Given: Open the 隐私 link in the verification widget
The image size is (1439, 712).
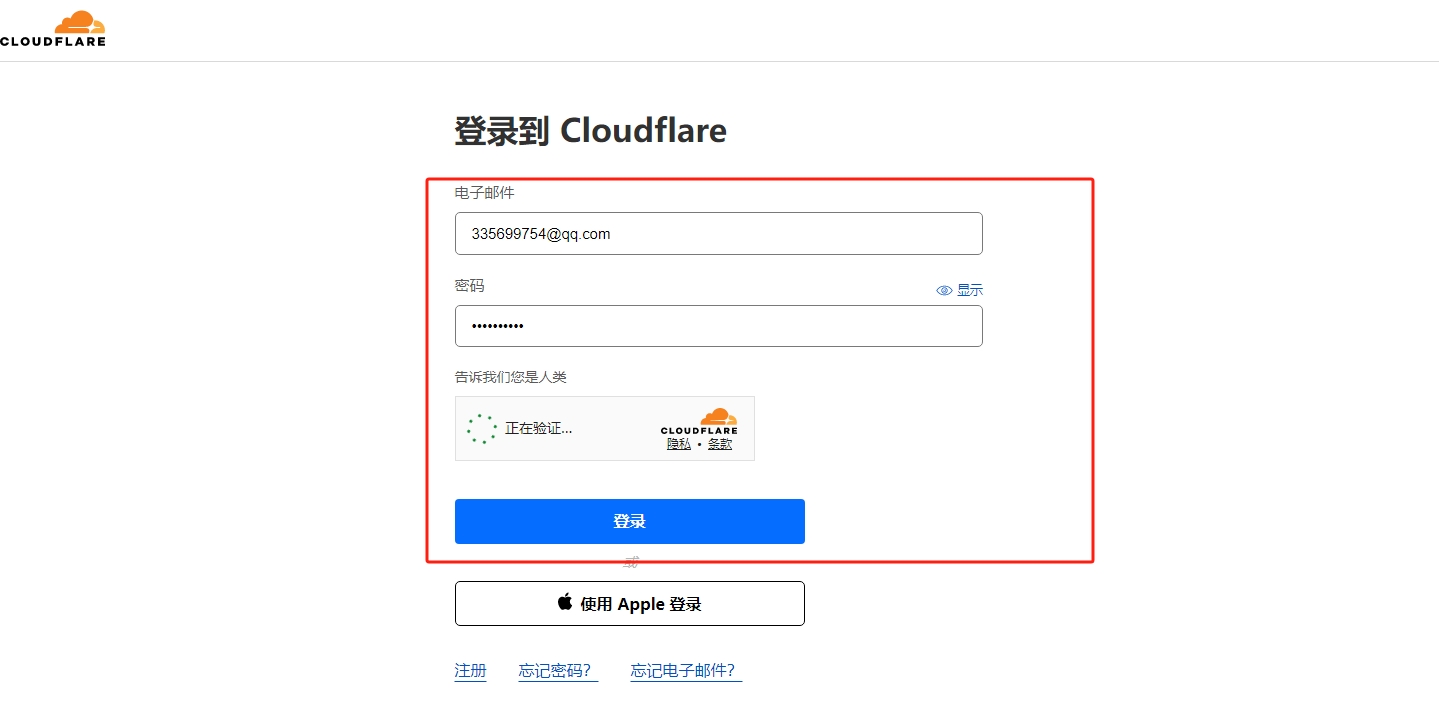Looking at the screenshot, I should coord(679,444).
